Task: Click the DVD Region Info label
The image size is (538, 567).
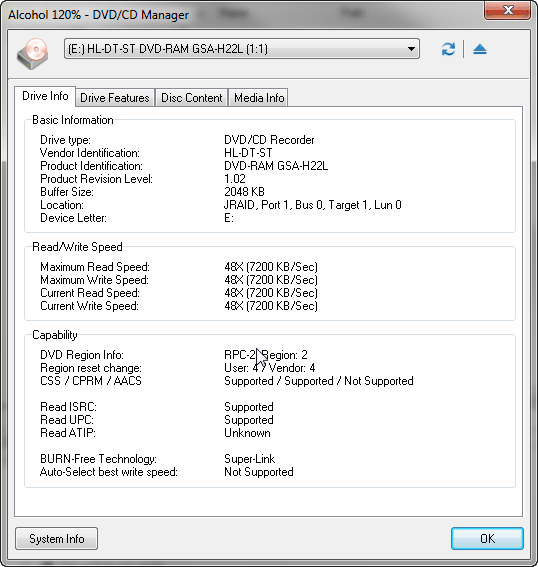Action: click(82, 355)
